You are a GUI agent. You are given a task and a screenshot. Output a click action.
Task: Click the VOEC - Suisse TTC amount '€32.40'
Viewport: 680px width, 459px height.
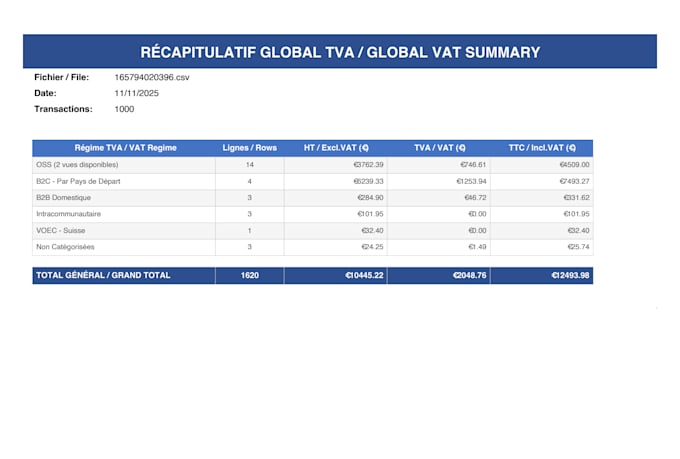tap(579, 231)
